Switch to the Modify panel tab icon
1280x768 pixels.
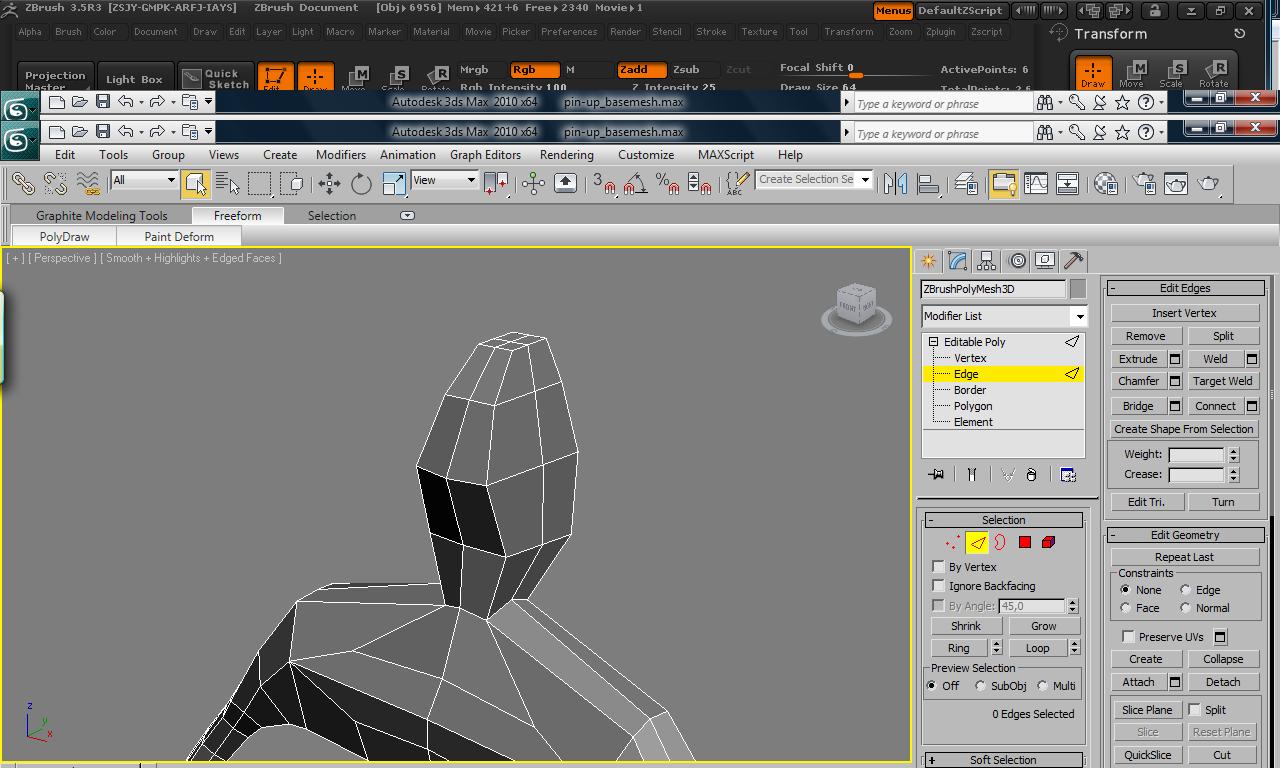pyautogui.click(x=957, y=261)
